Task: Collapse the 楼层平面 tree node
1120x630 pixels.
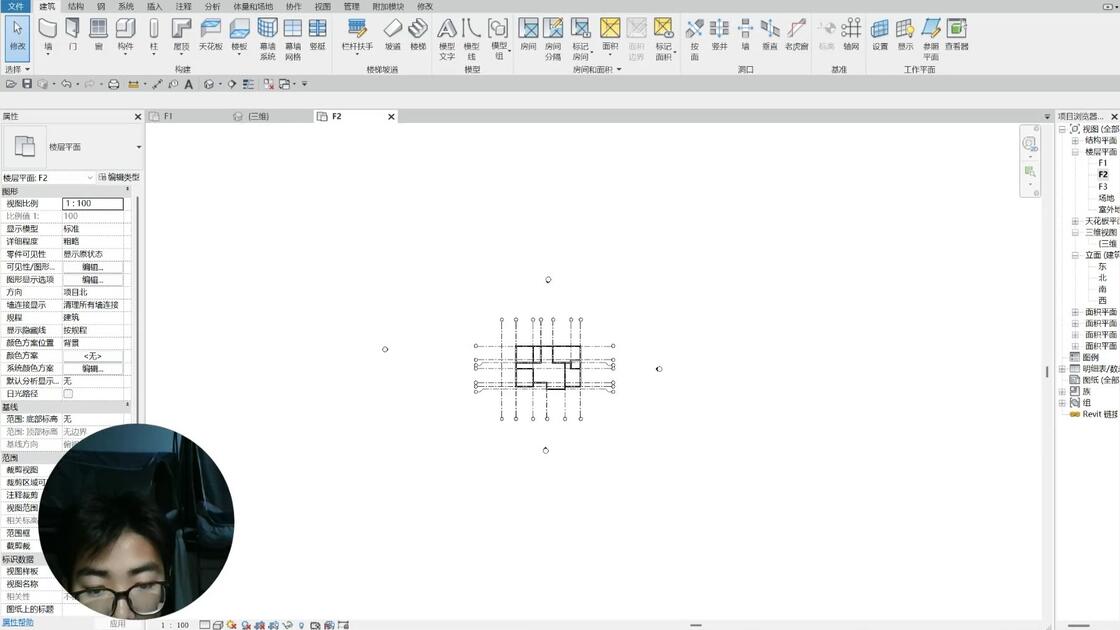Action: (x=1075, y=152)
